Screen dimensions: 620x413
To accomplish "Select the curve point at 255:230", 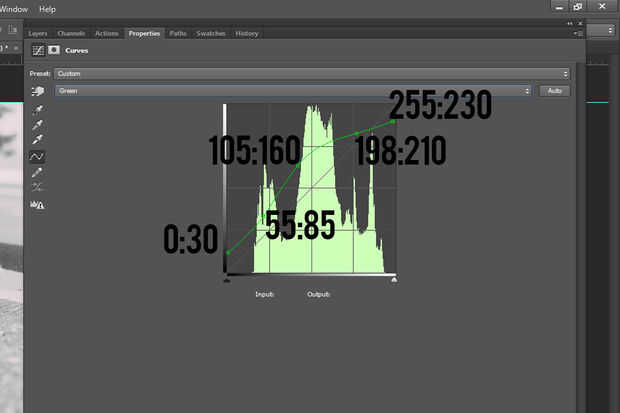I will (393, 121).
